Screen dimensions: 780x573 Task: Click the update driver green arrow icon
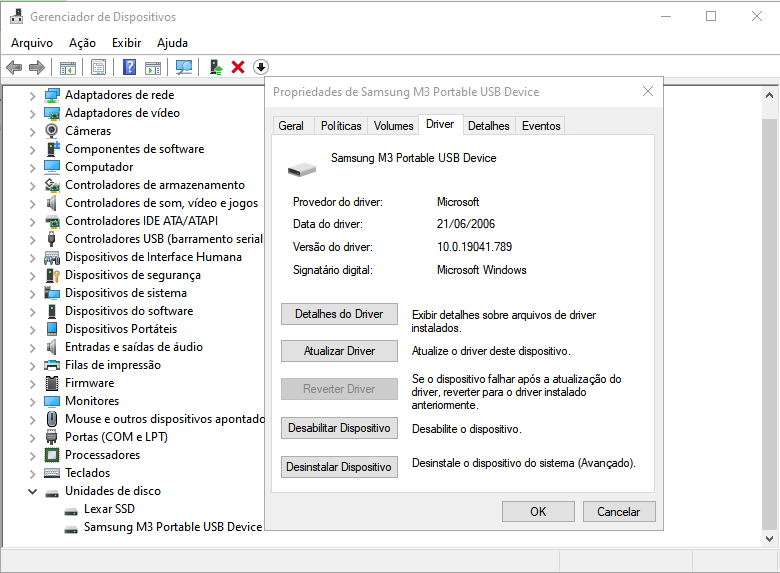click(215, 67)
